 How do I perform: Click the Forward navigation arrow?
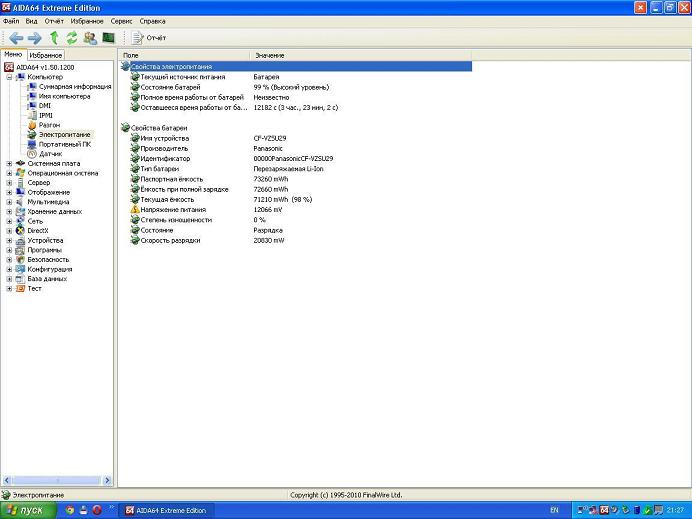[35, 37]
